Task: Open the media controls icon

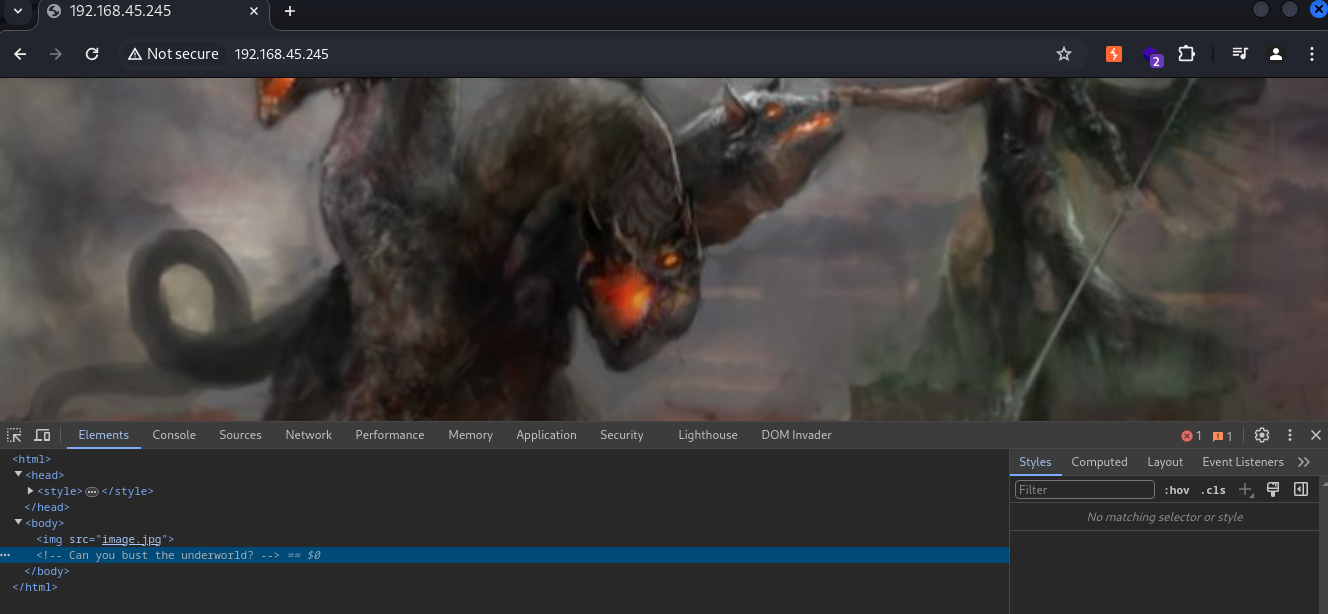Action: point(1240,54)
